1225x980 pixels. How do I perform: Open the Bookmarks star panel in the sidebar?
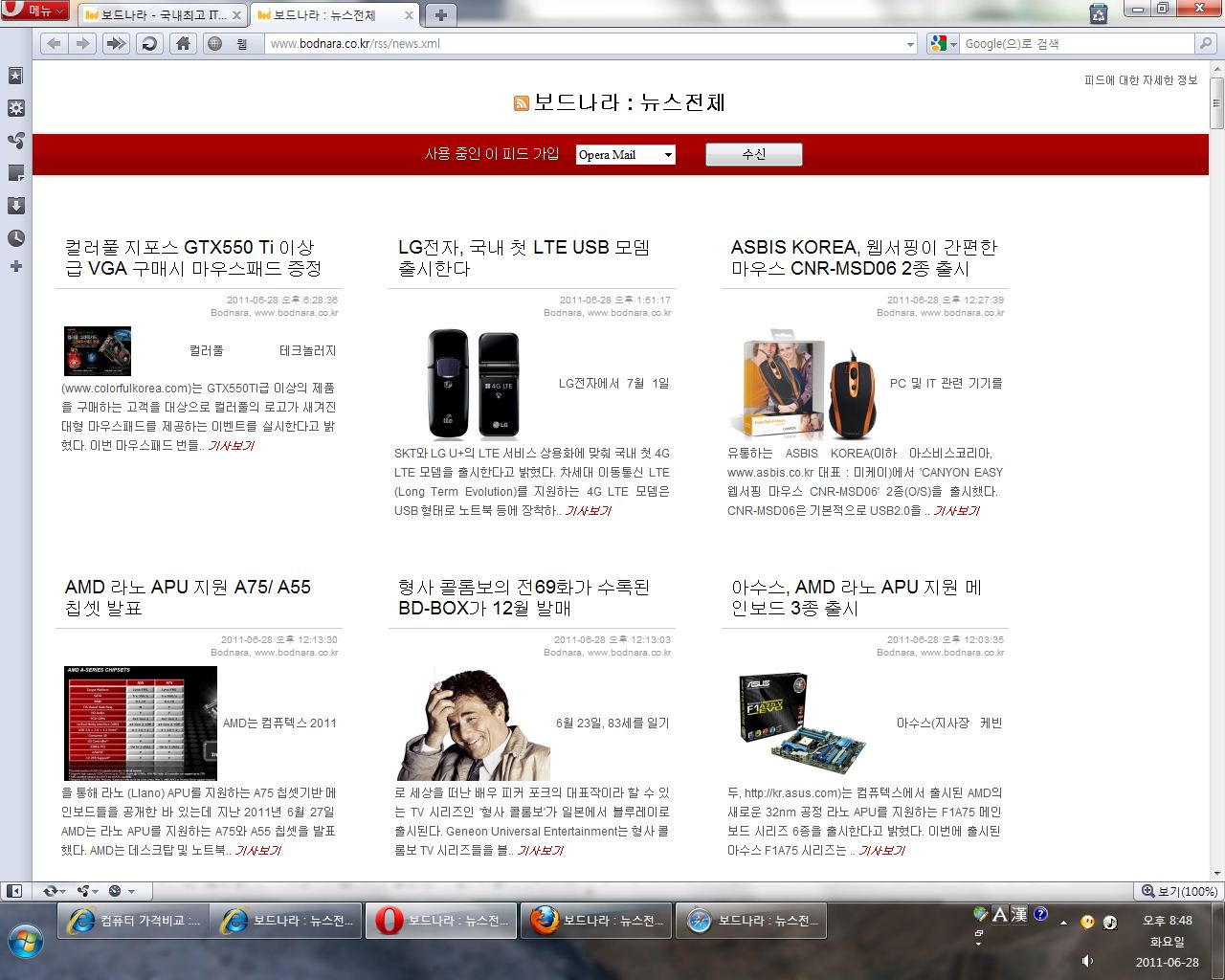point(16,76)
